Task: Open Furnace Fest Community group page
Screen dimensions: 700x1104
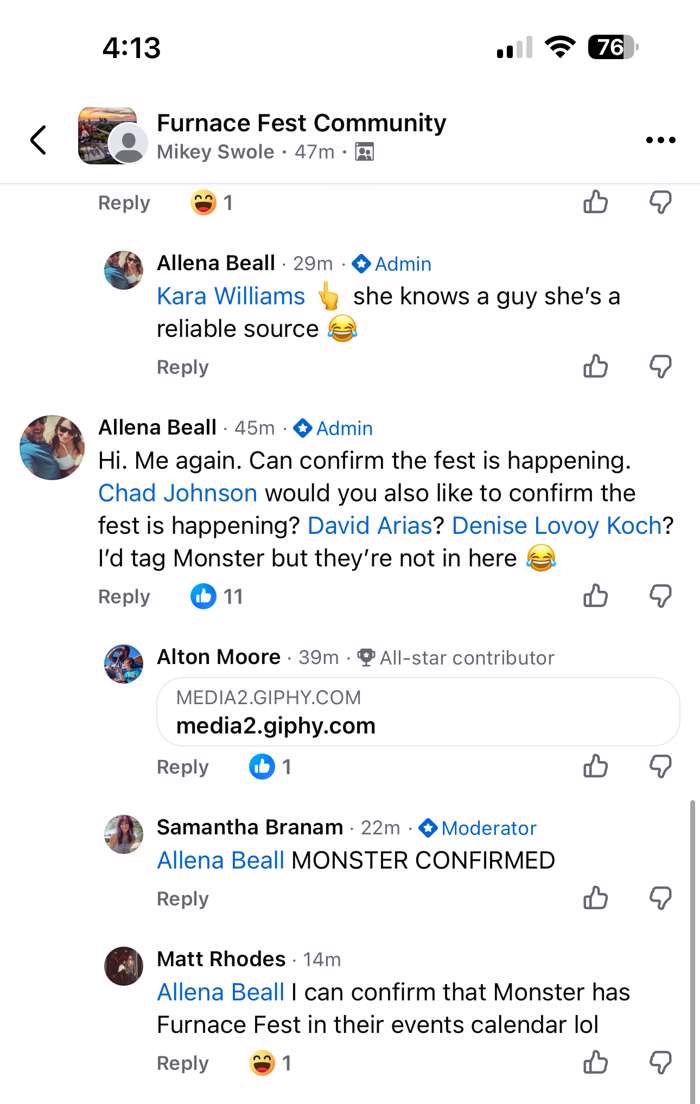Action: (301, 123)
